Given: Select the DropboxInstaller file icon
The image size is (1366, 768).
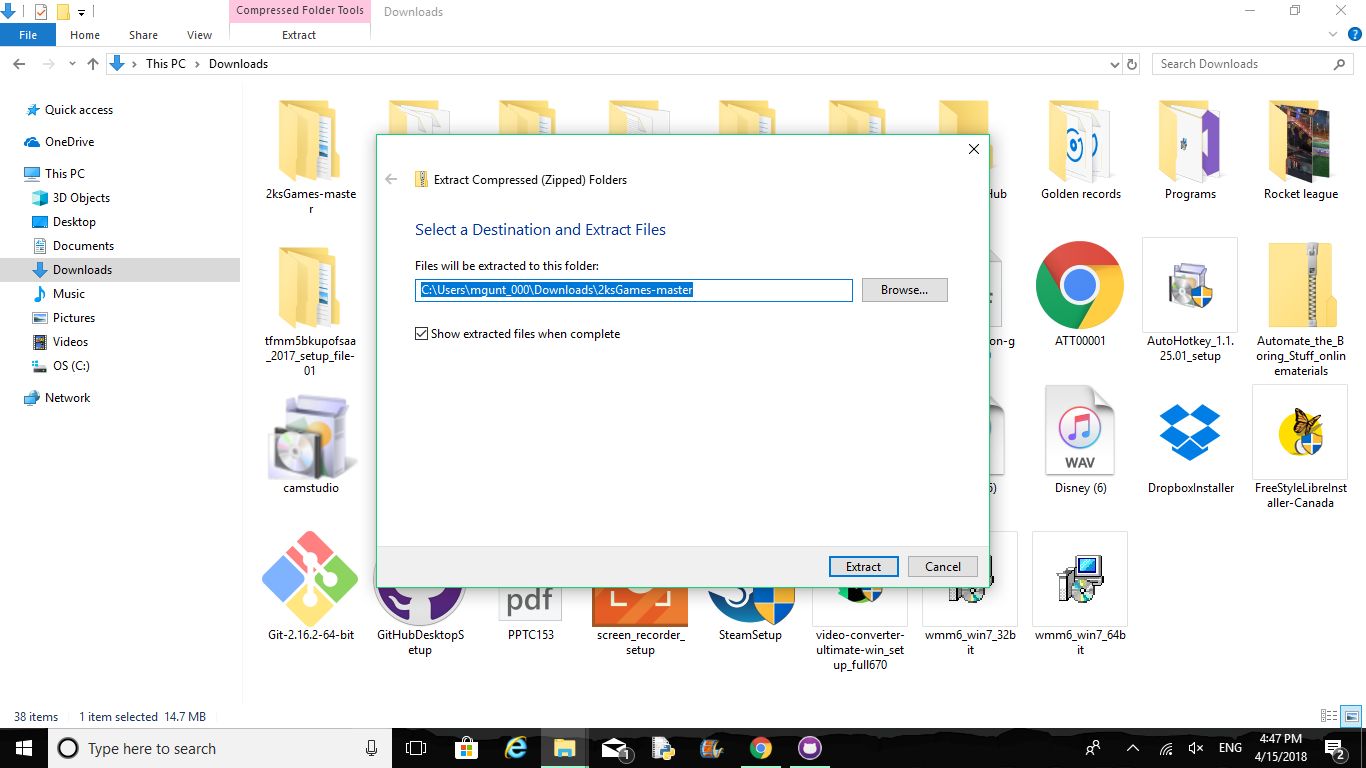Looking at the screenshot, I should [x=1190, y=435].
